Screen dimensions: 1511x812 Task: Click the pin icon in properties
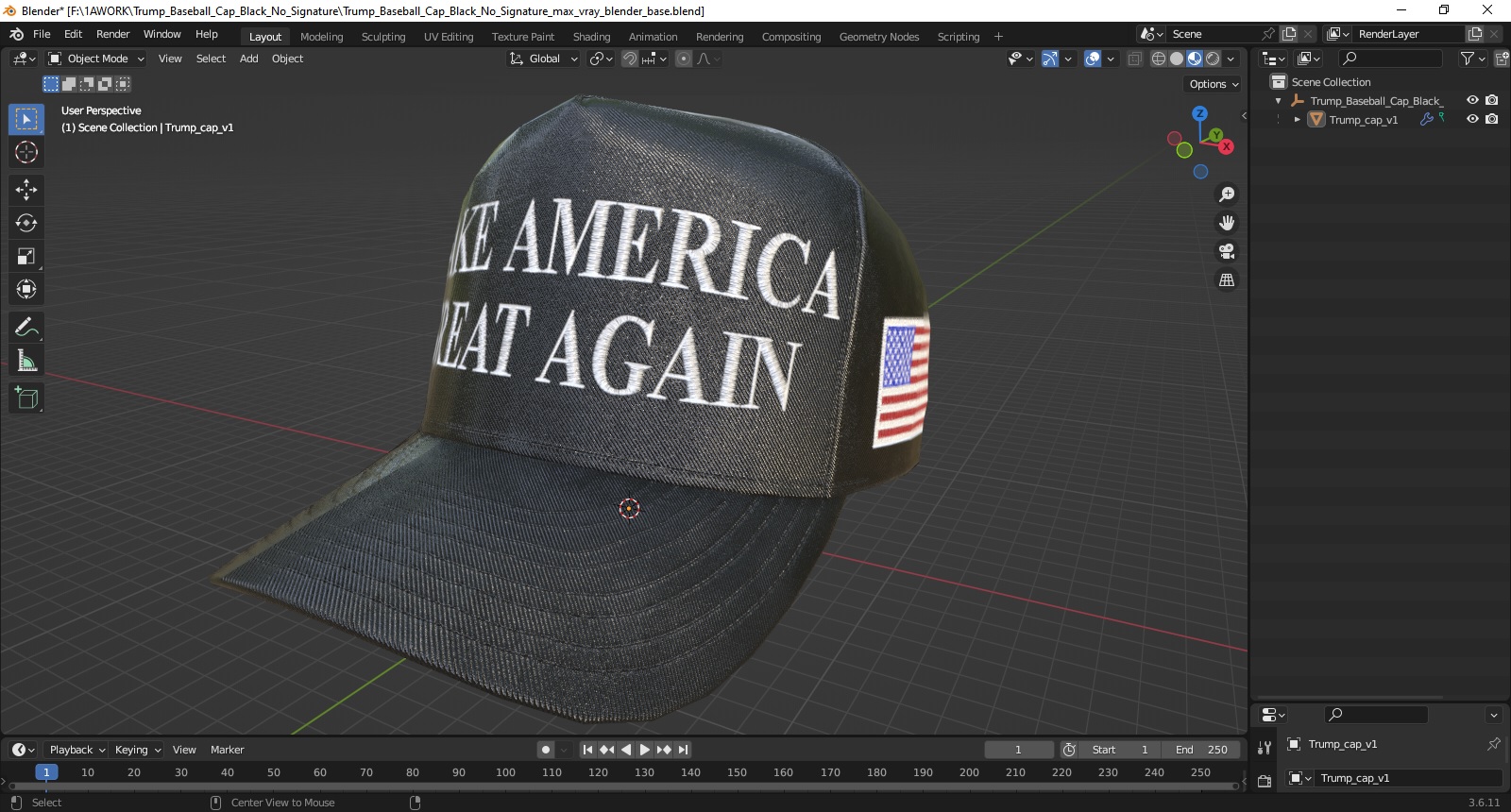point(1494,744)
